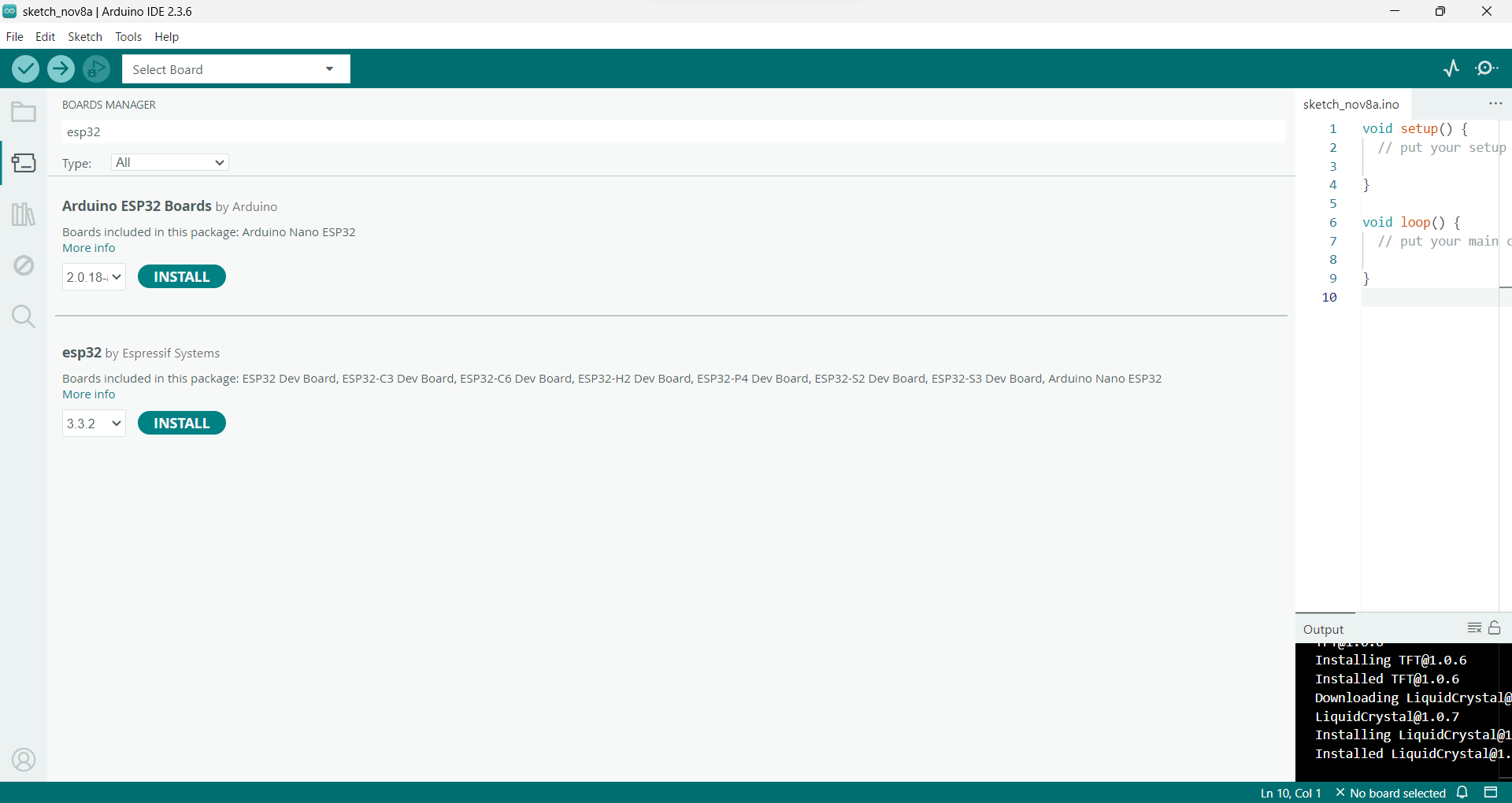This screenshot has height=803, width=1512.
Task: Open the Tools menu
Action: click(128, 37)
